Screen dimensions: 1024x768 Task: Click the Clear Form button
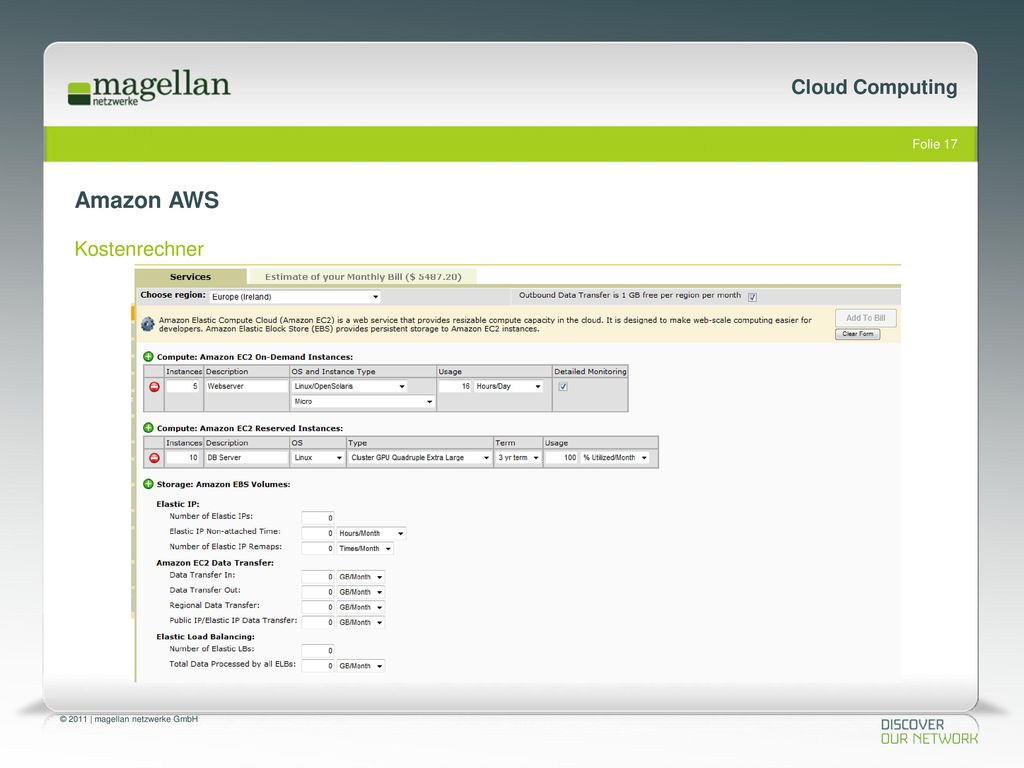pos(857,334)
